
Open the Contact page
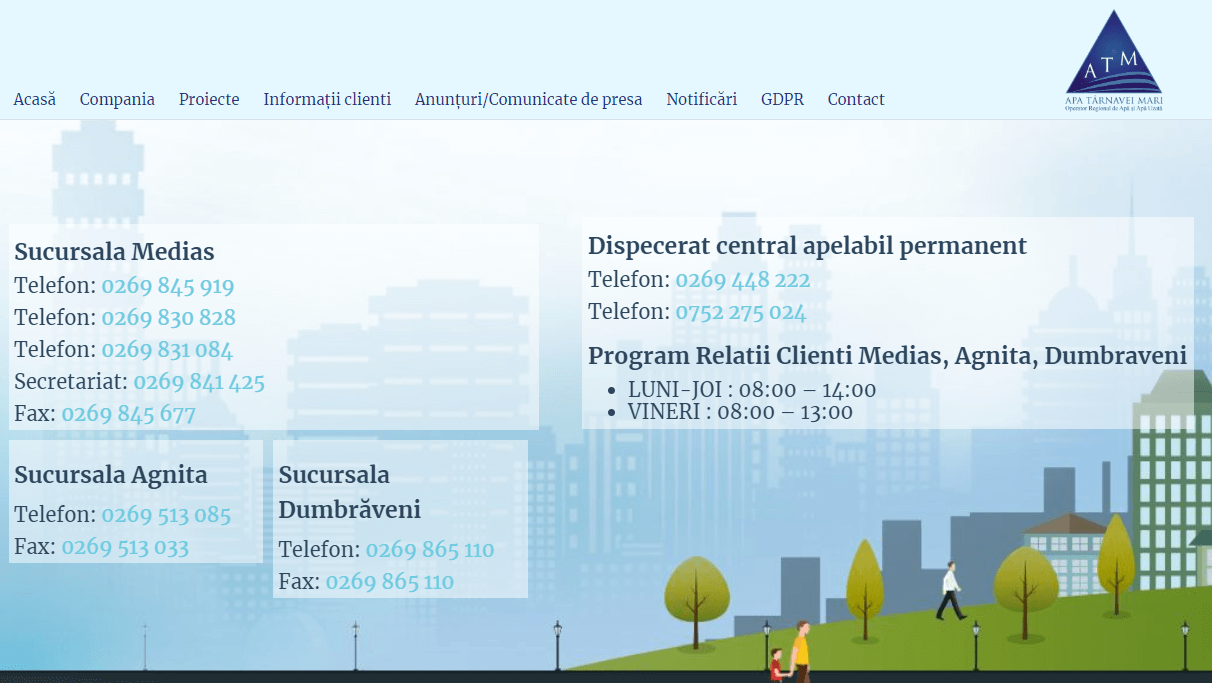pyautogui.click(x=856, y=99)
